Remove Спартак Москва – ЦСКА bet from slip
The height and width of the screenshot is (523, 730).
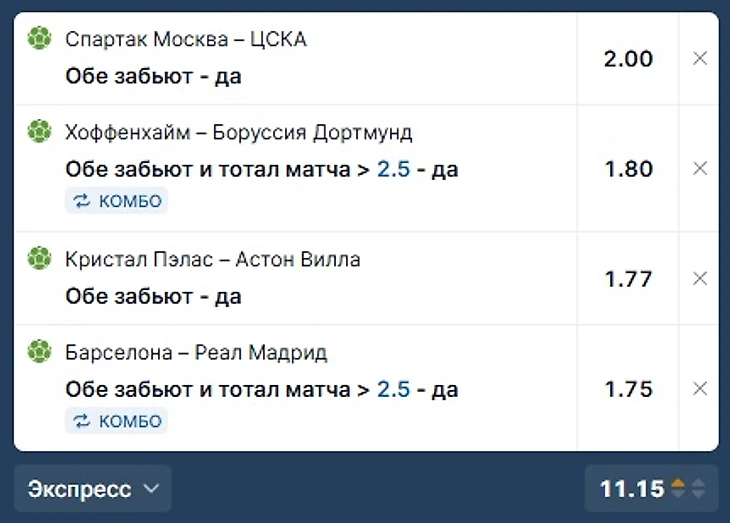(x=700, y=59)
